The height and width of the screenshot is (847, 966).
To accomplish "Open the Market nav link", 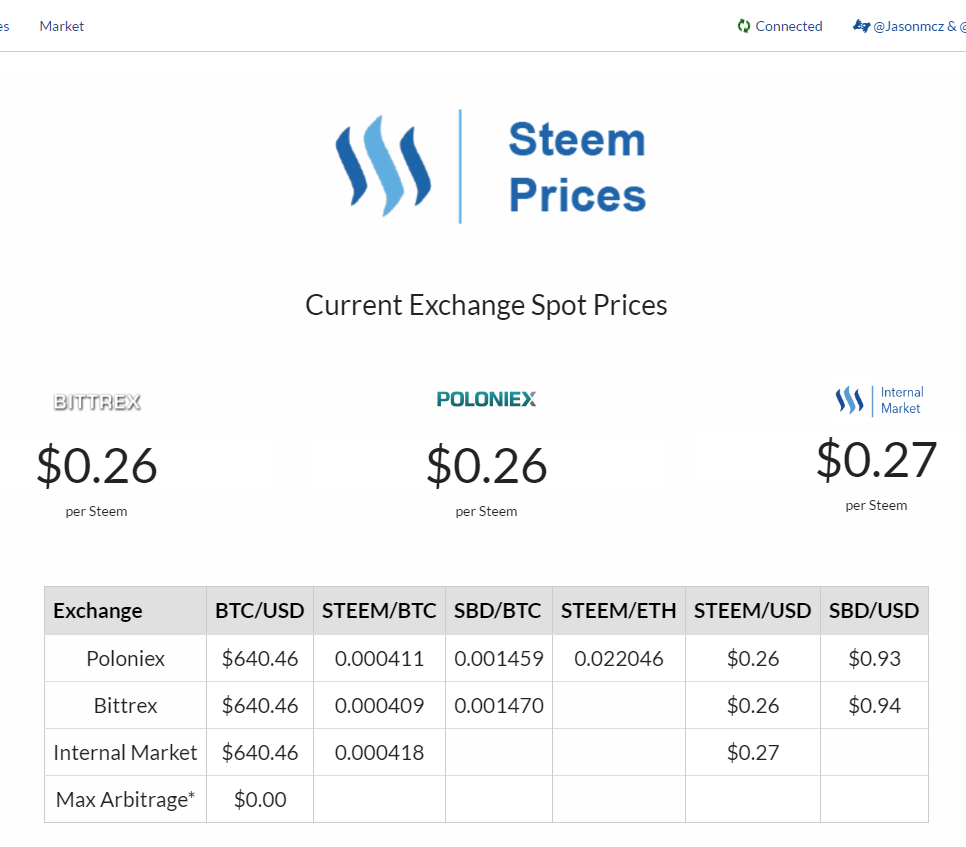I will 62,26.
